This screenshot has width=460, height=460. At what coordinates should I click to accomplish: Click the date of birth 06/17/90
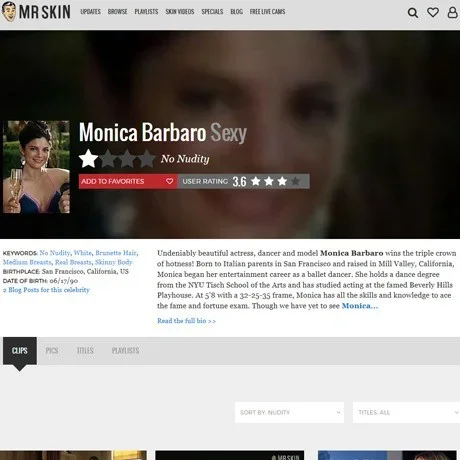[64, 281]
